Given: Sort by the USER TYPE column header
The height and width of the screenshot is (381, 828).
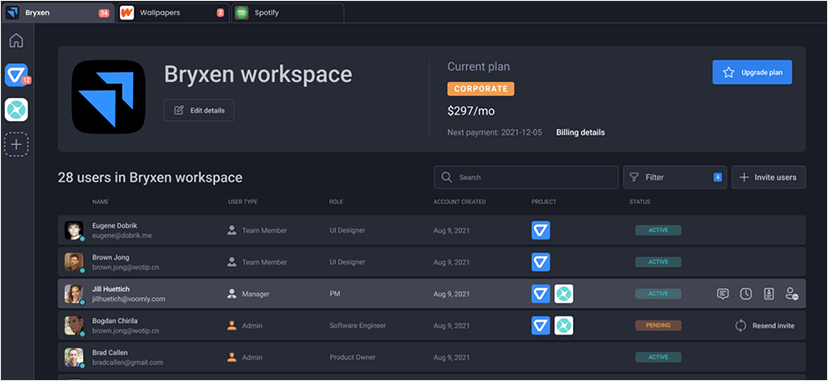Looking at the screenshot, I should pyautogui.click(x=243, y=202).
